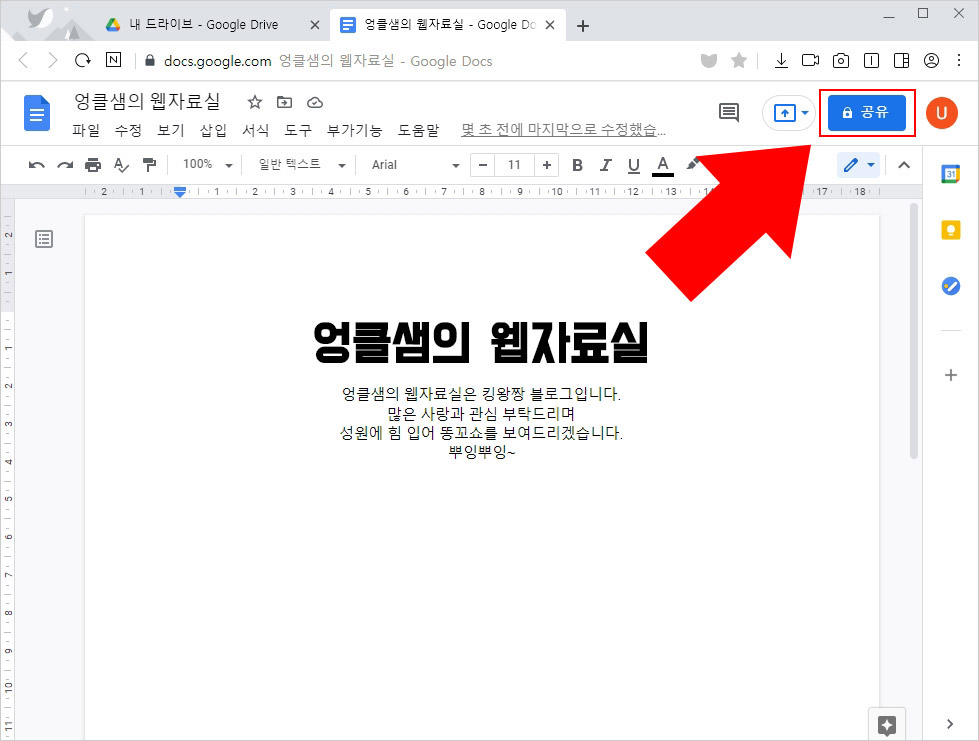979x741 pixels.
Task: Open the text color picker
Action: (662, 165)
